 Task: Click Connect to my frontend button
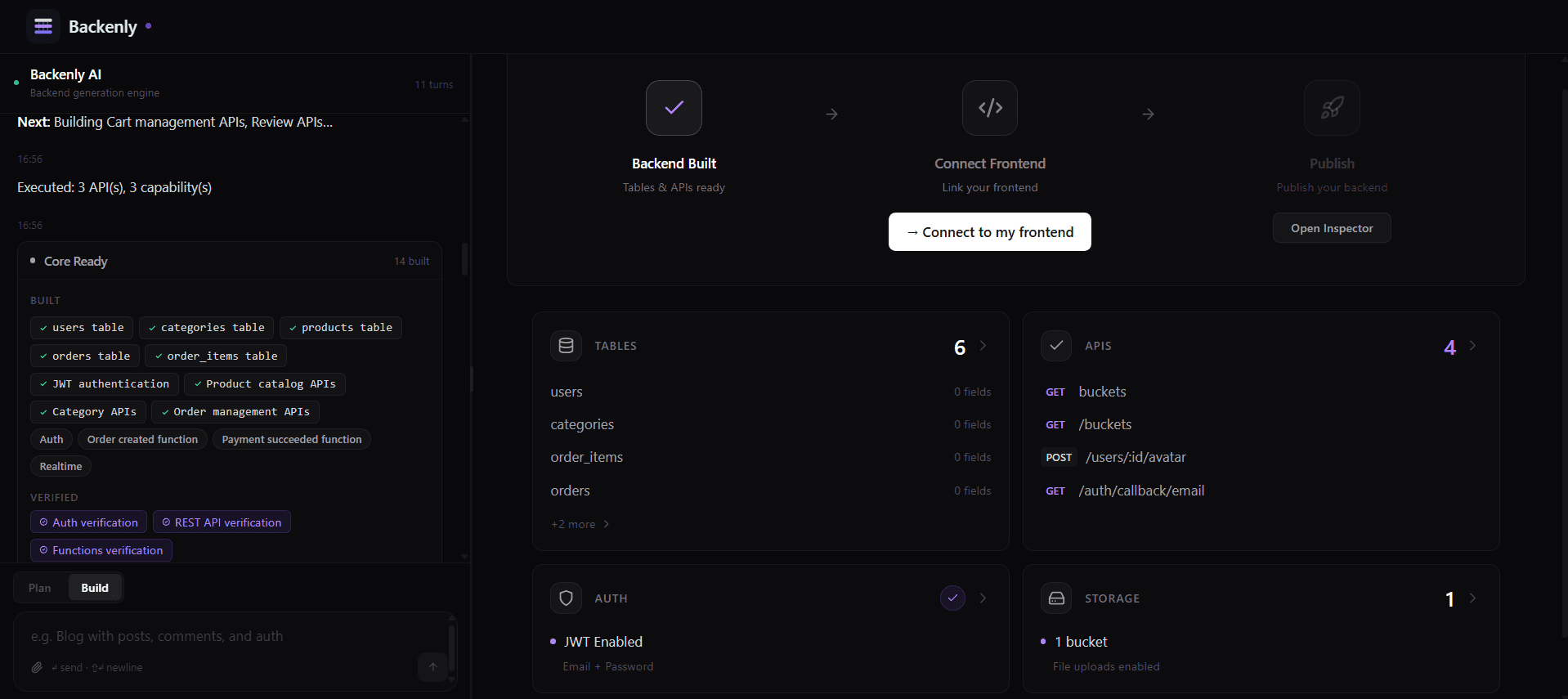[x=990, y=232]
